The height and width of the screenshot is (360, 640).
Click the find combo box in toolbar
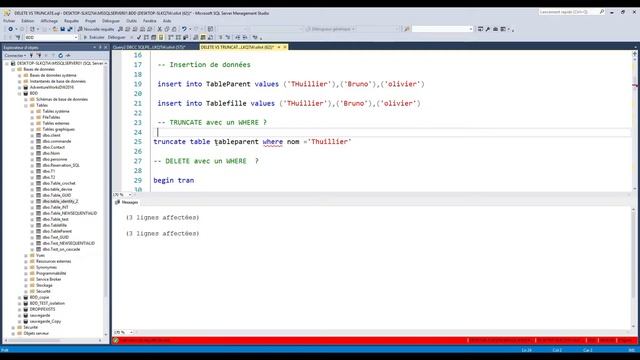[442, 29]
